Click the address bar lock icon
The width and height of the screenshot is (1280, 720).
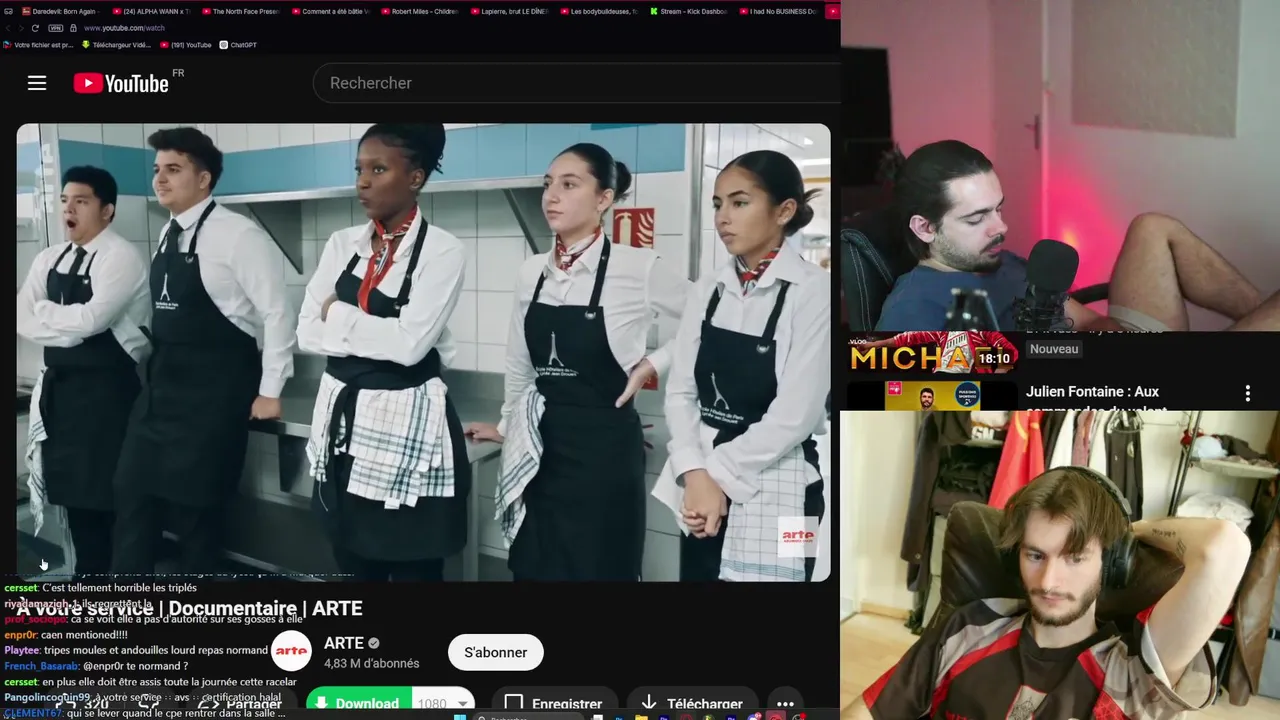click(73, 28)
